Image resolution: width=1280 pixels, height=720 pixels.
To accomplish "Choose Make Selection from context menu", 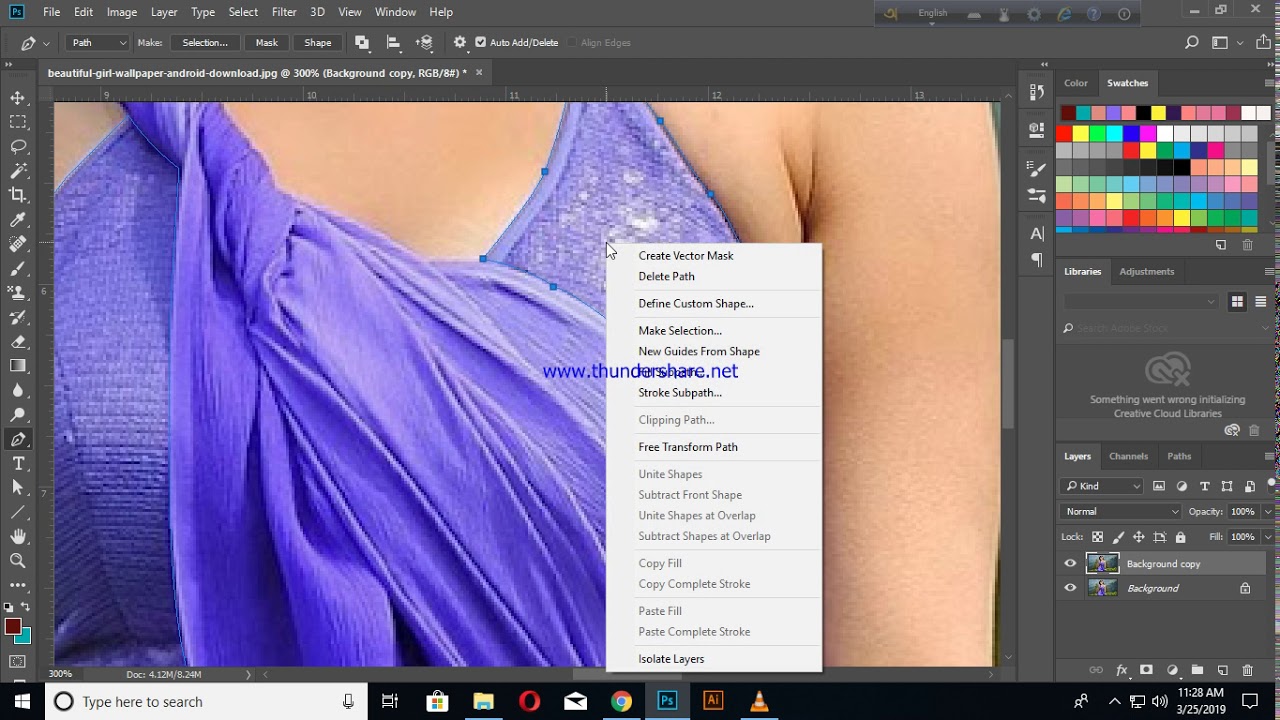I will (x=680, y=331).
